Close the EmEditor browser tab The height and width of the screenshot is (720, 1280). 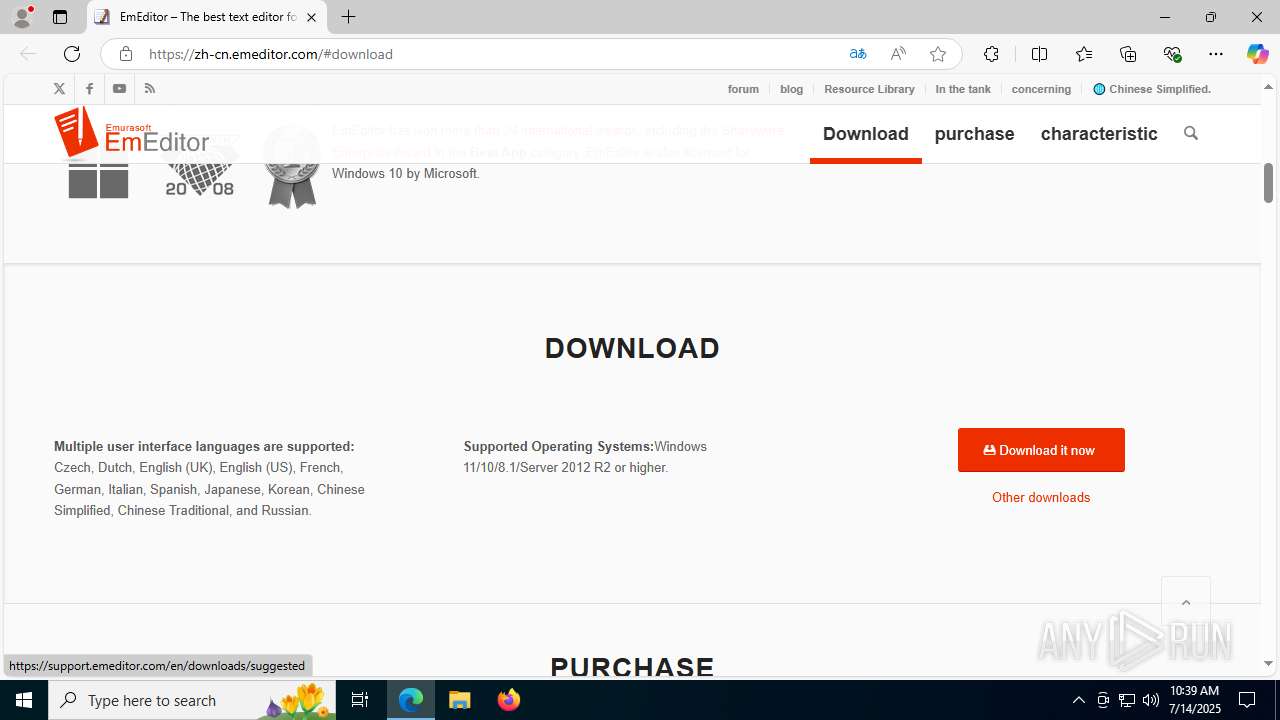(x=311, y=17)
